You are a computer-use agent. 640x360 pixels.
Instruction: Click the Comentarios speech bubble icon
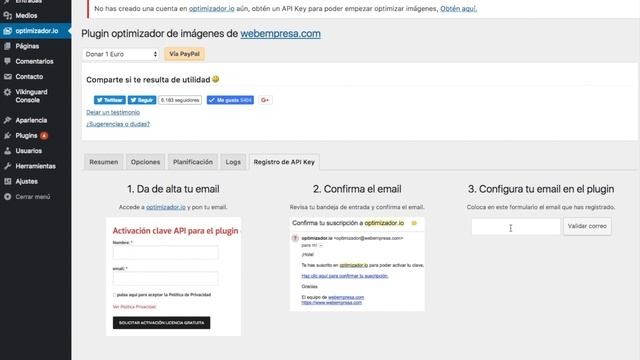point(7,61)
